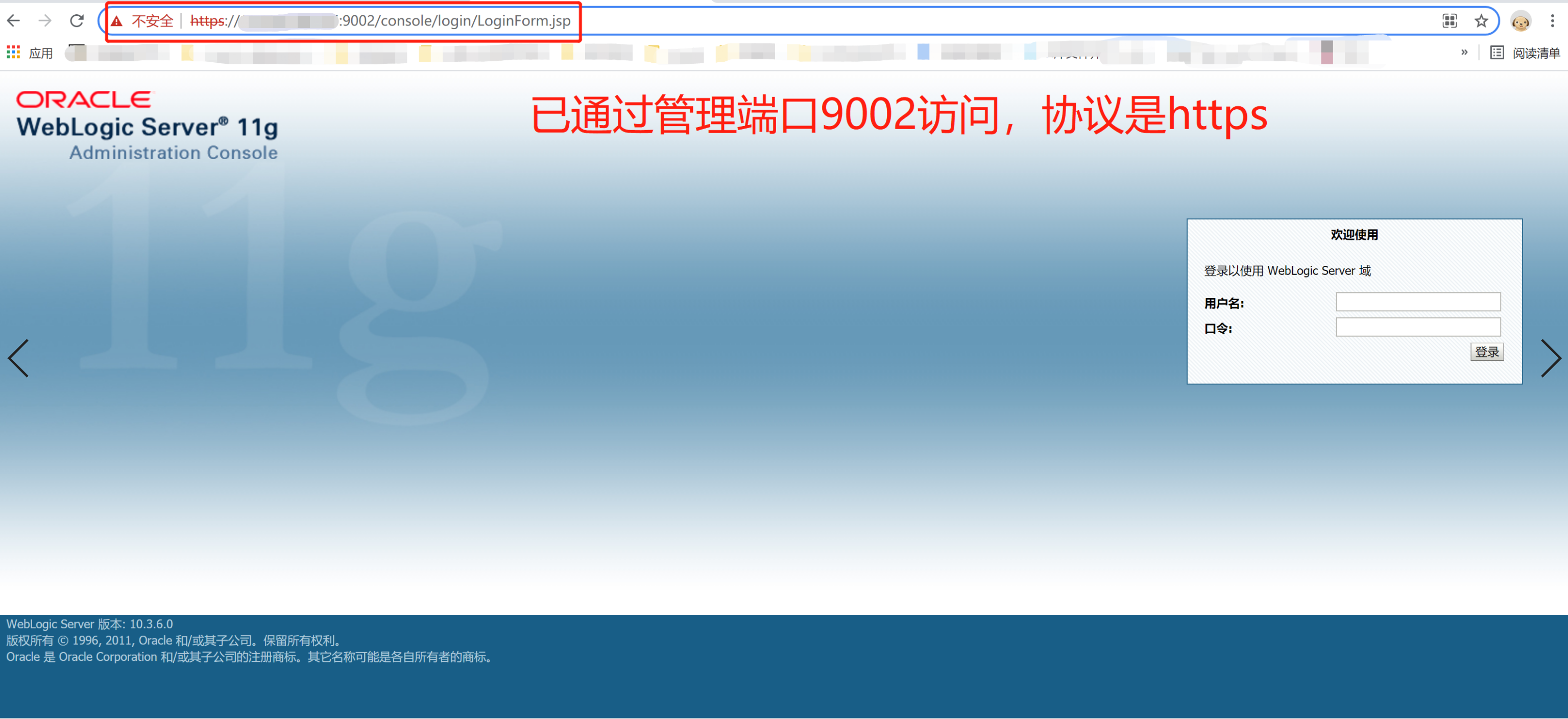Click the previous image arrow on the left
The height and width of the screenshot is (719, 1568).
click(x=18, y=358)
